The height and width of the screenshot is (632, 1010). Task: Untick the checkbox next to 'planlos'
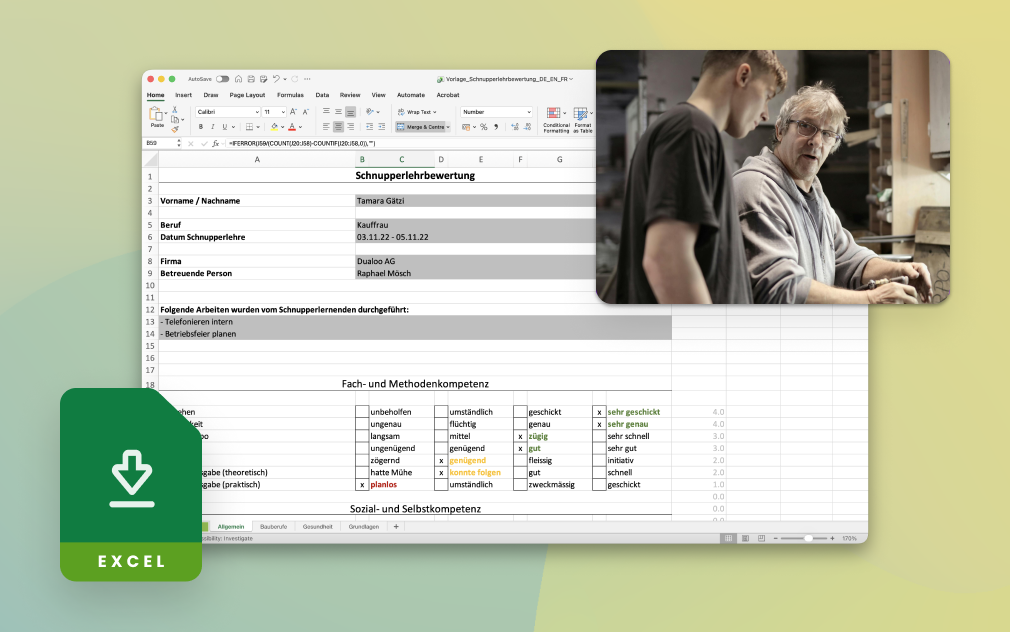pos(362,484)
